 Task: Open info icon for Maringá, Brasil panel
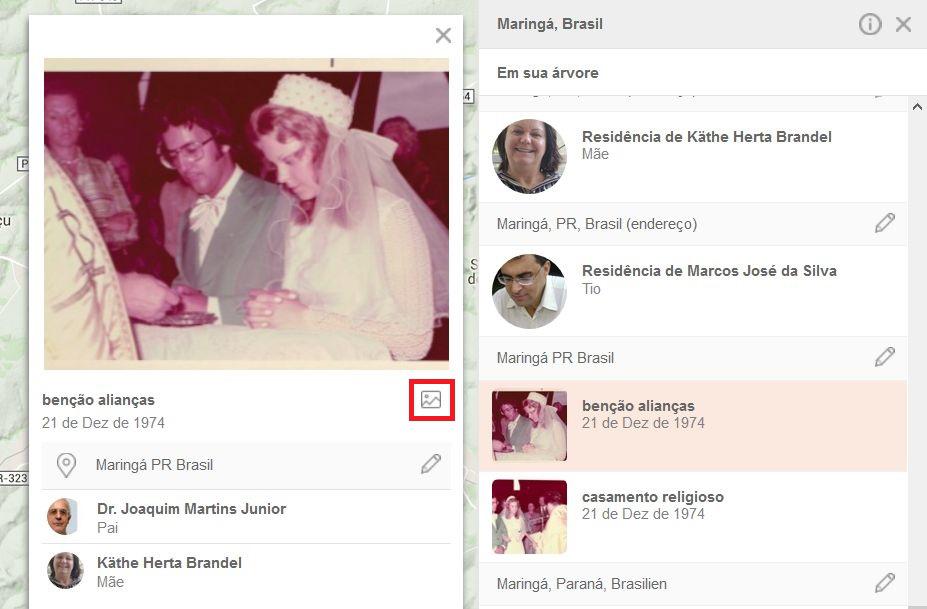pos(870,24)
